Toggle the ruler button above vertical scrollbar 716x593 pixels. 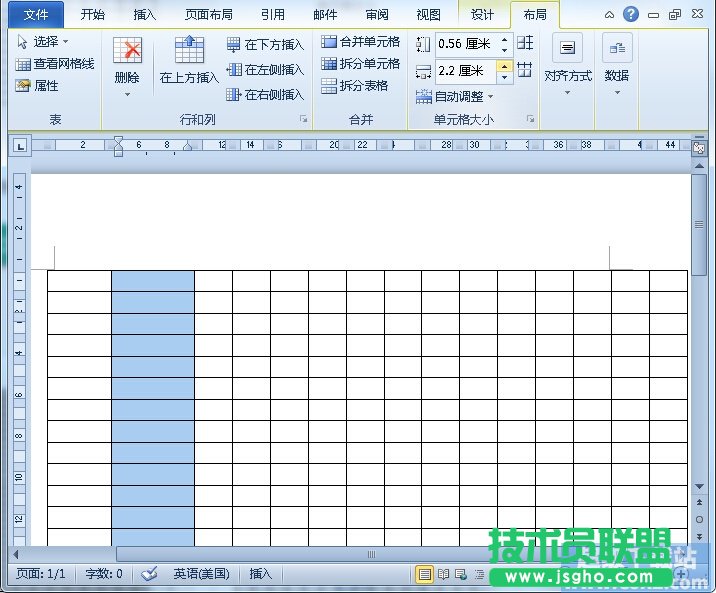[x=699, y=147]
